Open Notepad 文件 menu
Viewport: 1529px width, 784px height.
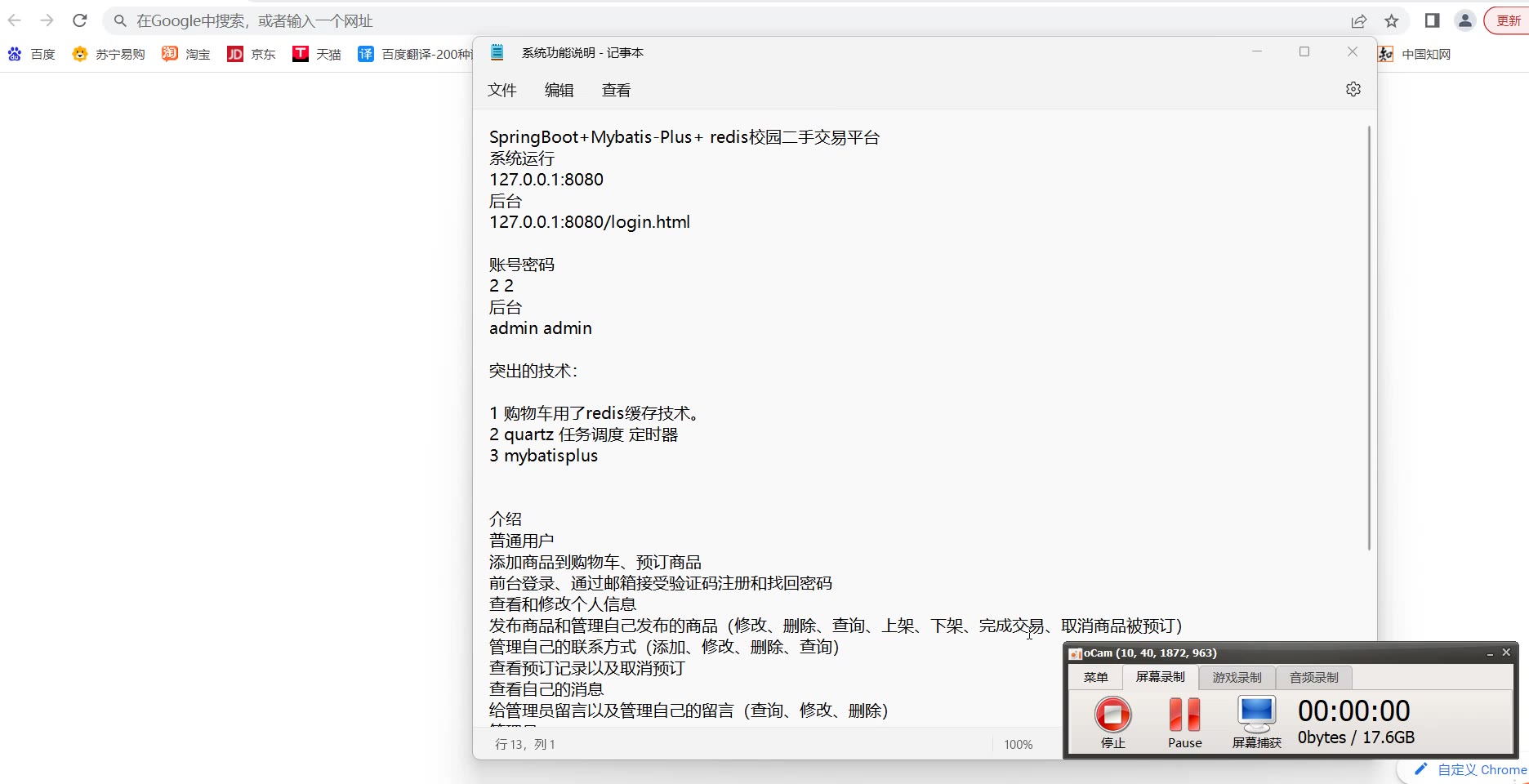pyautogui.click(x=502, y=90)
